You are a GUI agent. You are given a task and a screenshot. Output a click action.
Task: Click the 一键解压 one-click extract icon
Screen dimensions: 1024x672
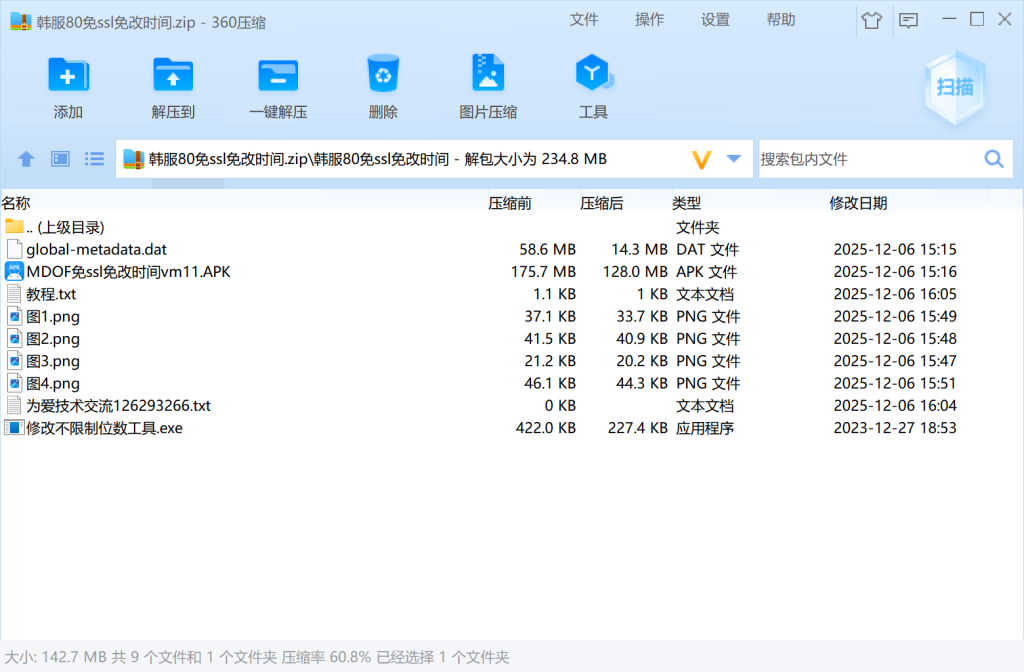(278, 75)
